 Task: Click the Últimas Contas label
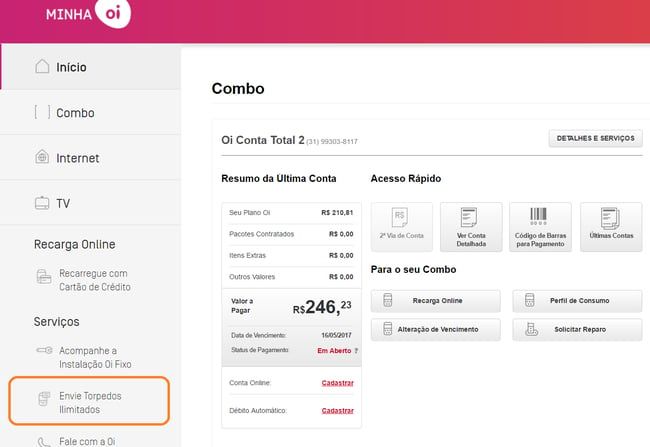coord(611,236)
